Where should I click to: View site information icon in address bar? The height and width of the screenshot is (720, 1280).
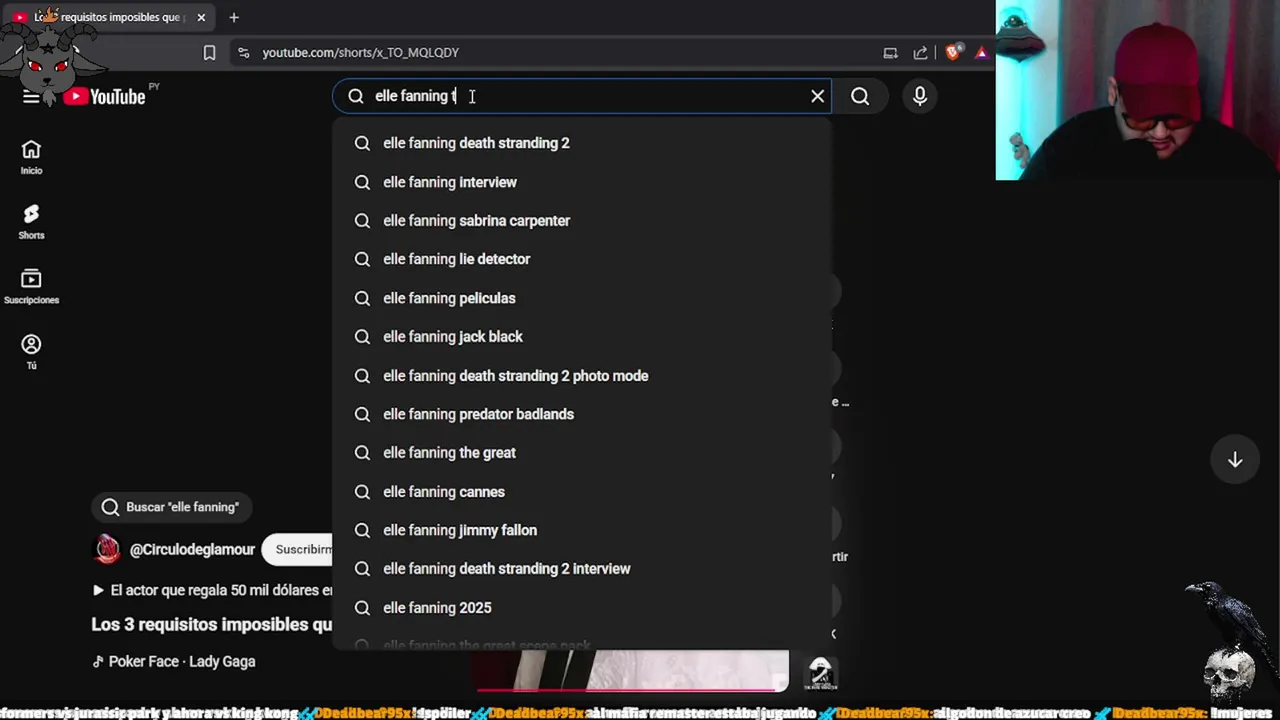click(243, 53)
